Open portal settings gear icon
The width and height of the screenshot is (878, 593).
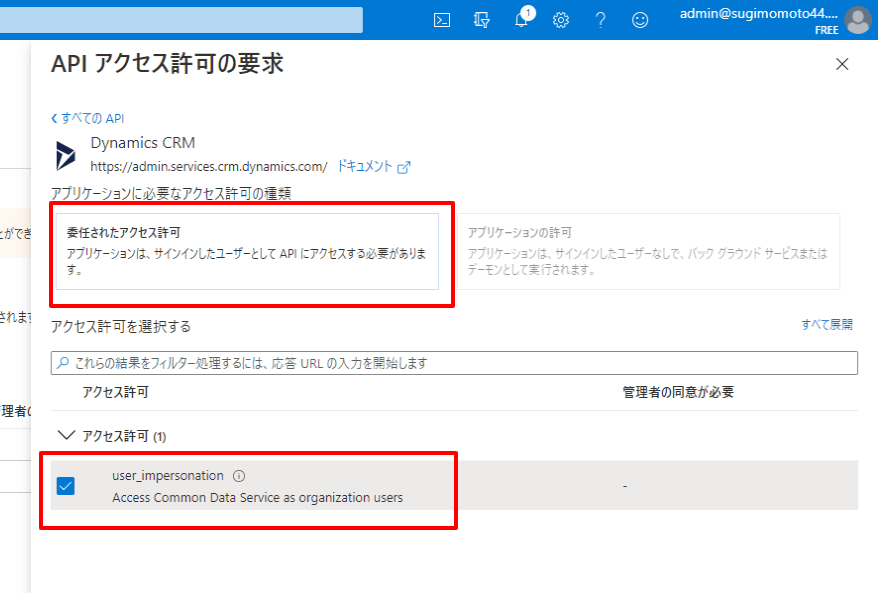[561, 21]
